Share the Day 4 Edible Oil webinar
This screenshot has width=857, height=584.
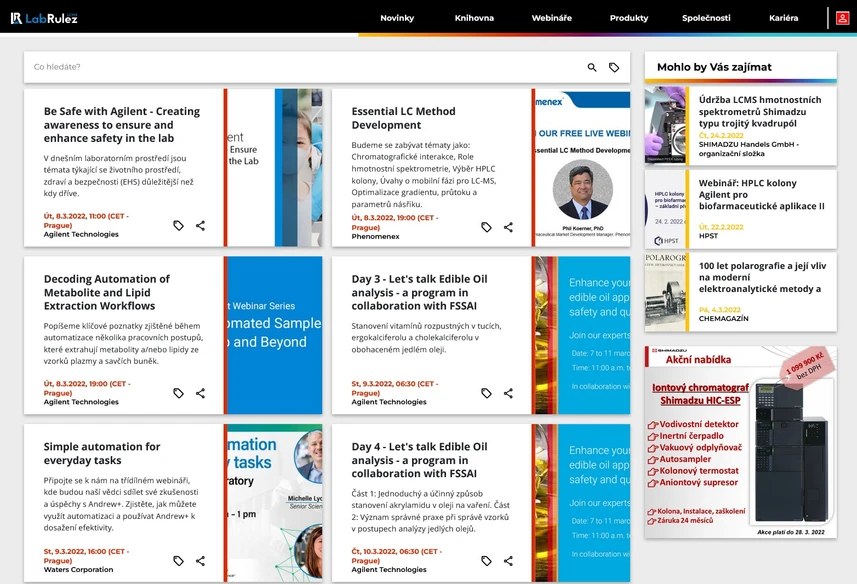(508, 561)
